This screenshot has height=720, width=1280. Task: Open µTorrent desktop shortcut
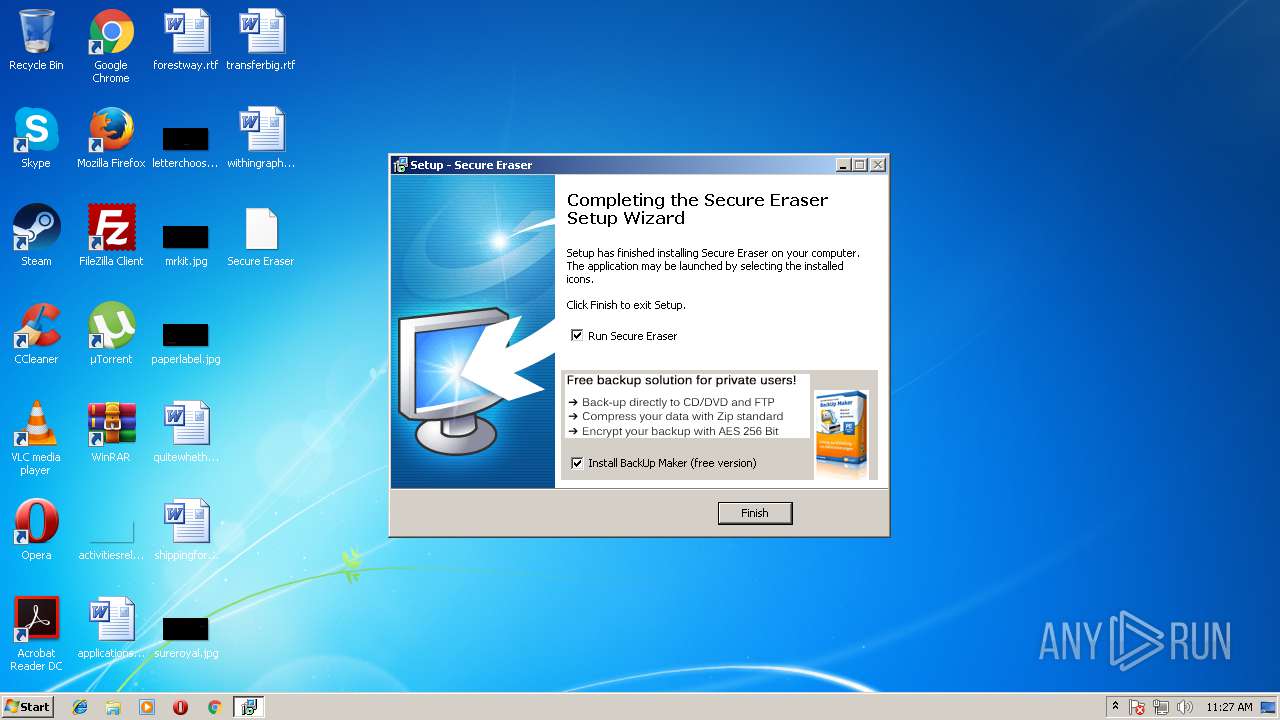111,334
